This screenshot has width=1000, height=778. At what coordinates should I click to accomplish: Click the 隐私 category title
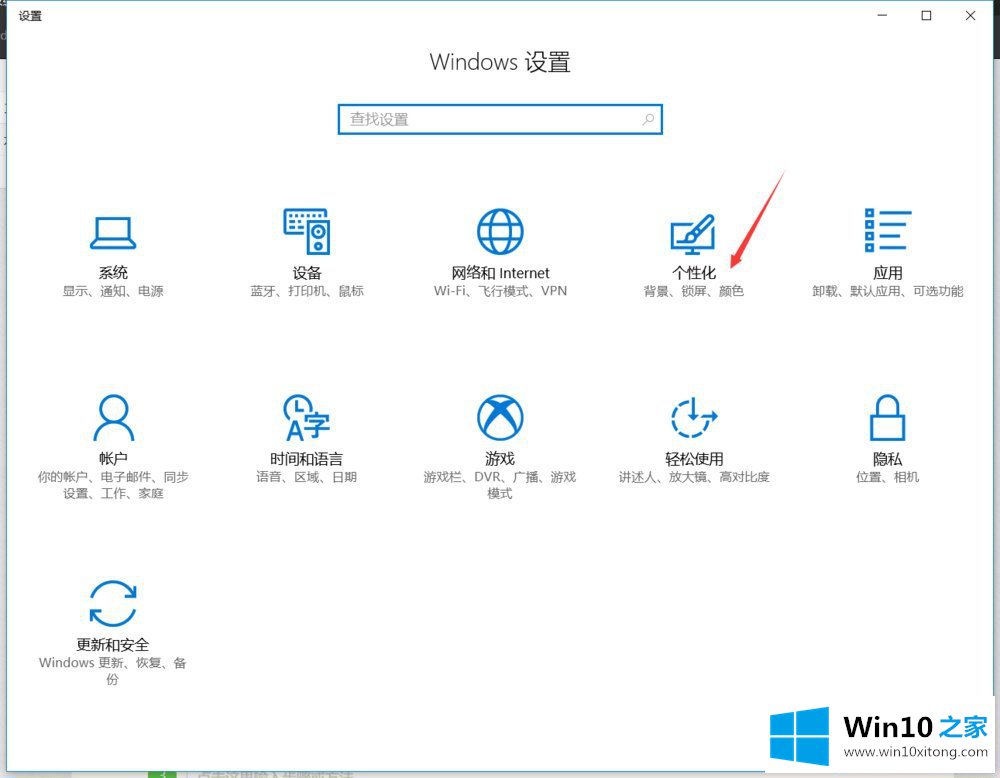[888, 459]
